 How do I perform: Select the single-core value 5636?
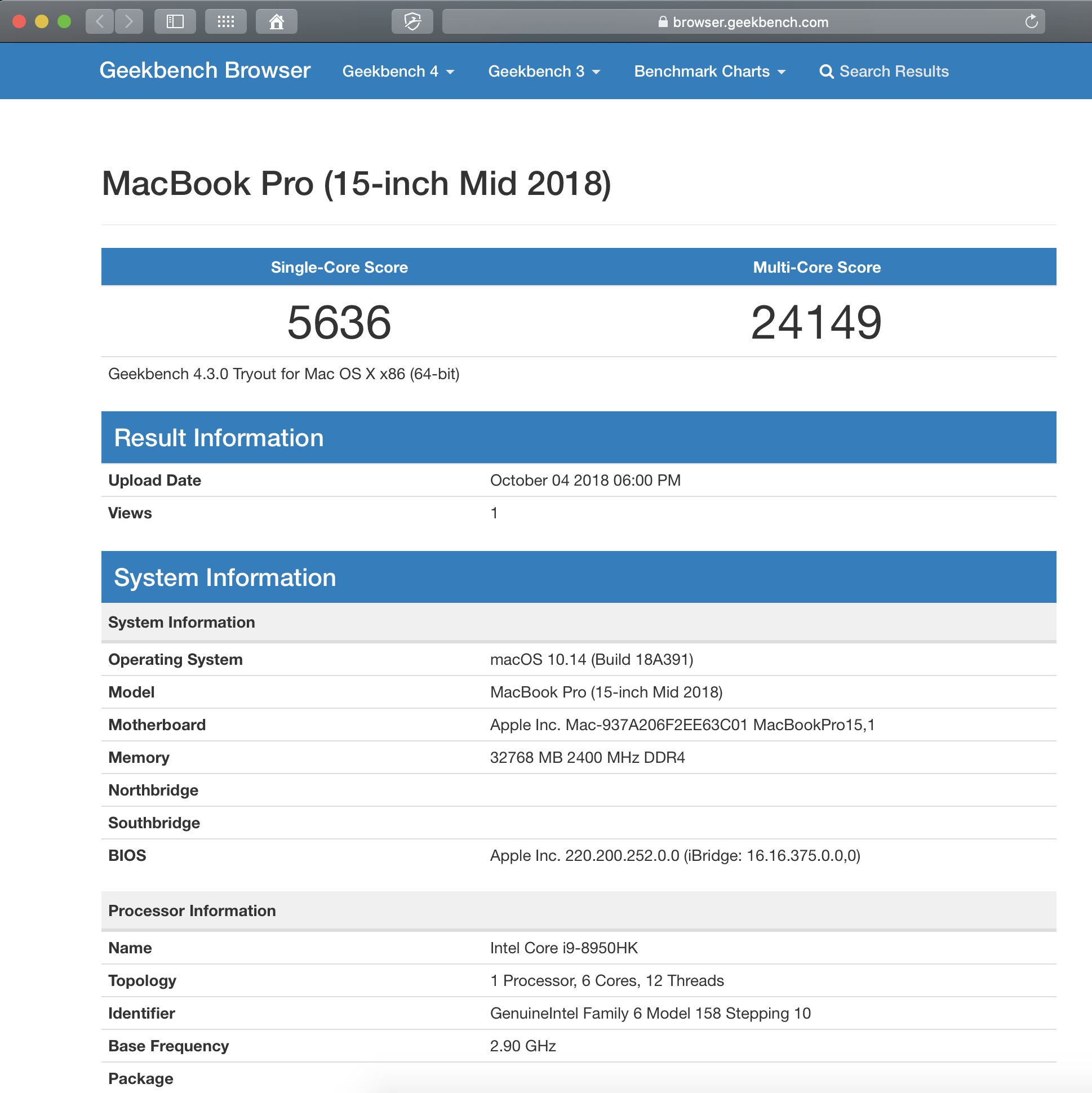pyautogui.click(x=339, y=322)
